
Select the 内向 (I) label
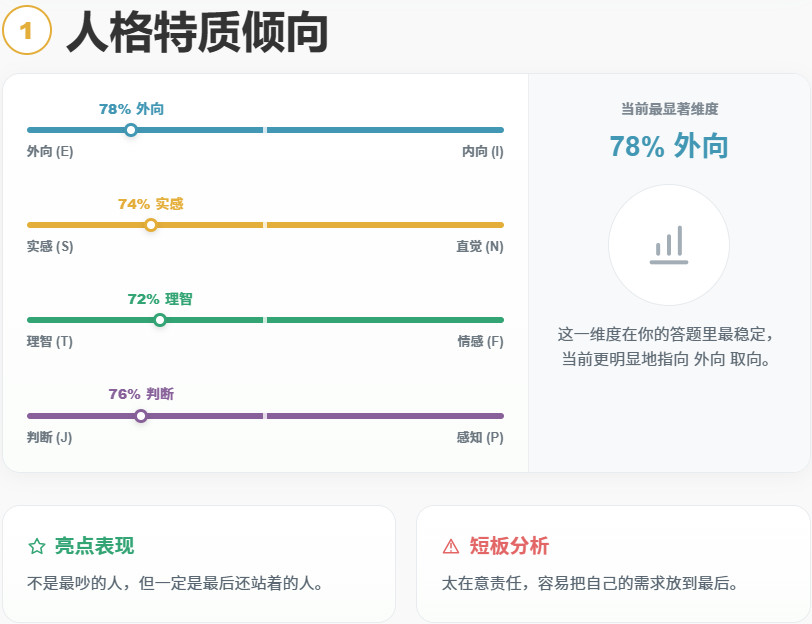tap(485, 153)
